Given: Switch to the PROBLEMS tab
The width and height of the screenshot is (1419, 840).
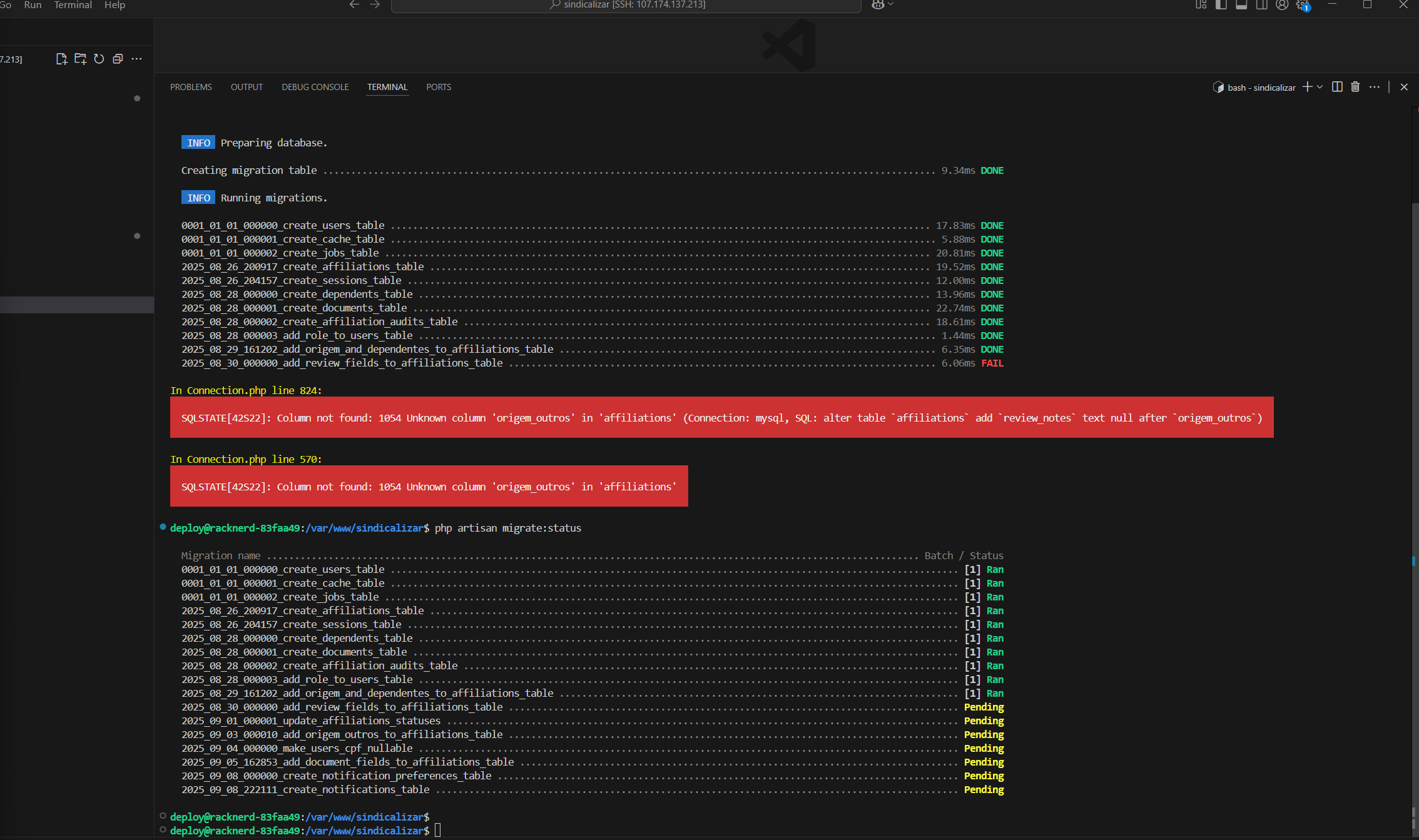Looking at the screenshot, I should tap(191, 87).
